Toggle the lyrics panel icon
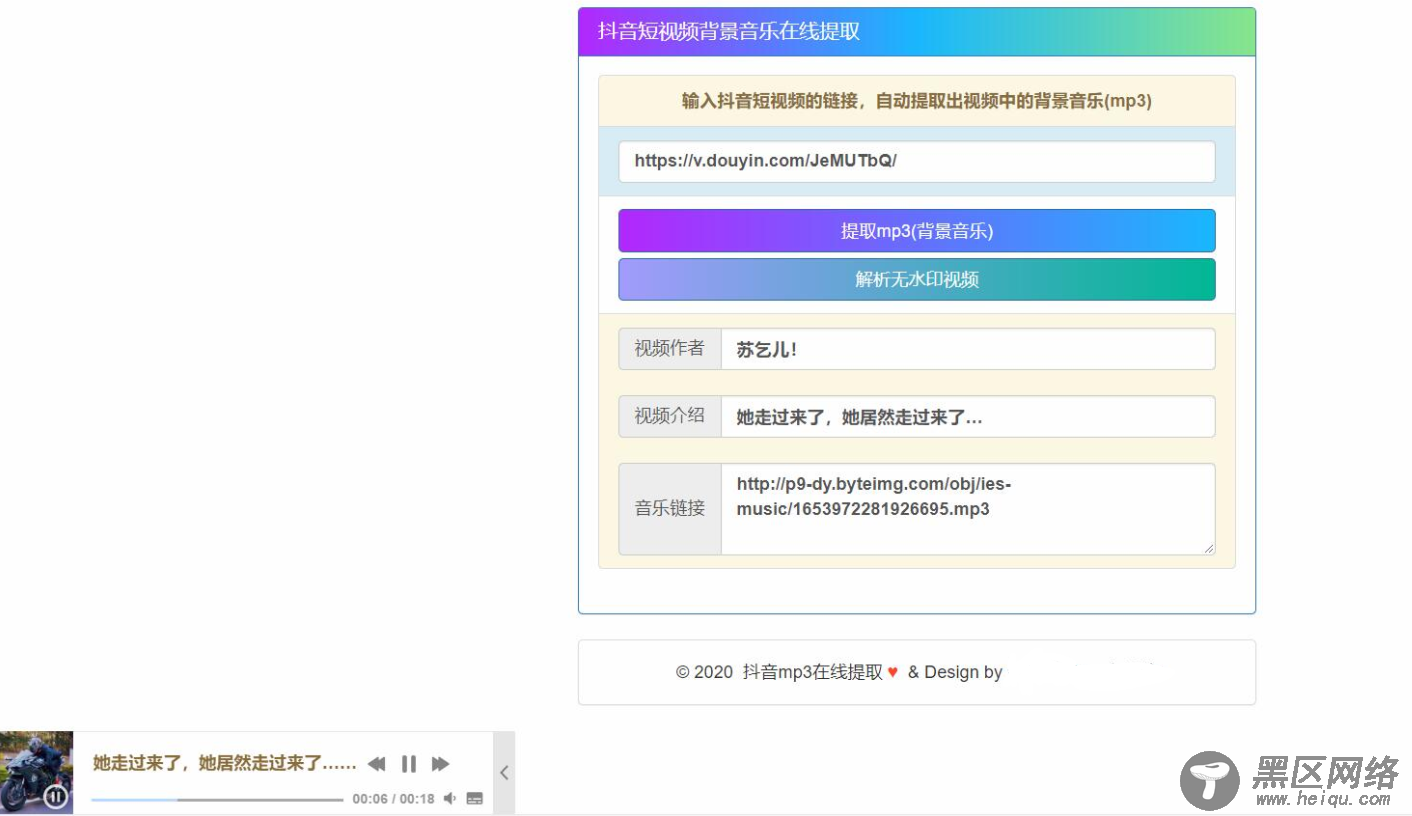The width and height of the screenshot is (1412, 816). 475,798
